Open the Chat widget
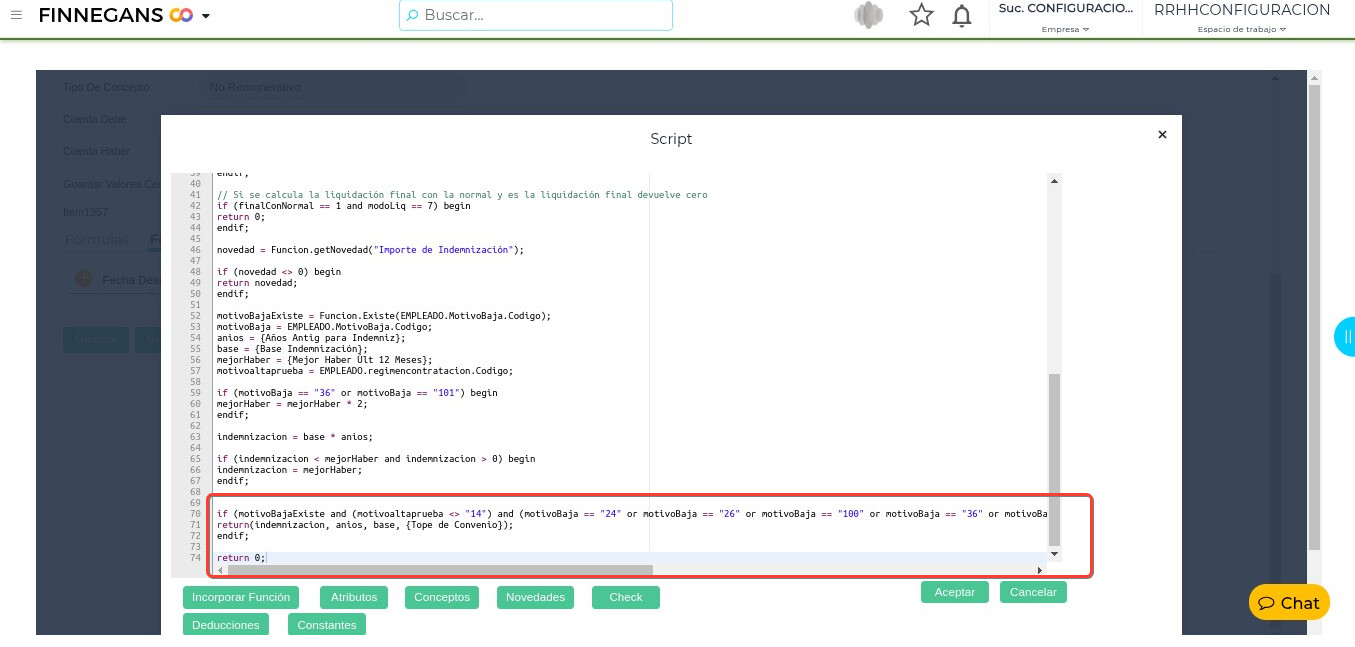Viewport: 1355px width, 647px height. [1289, 603]
